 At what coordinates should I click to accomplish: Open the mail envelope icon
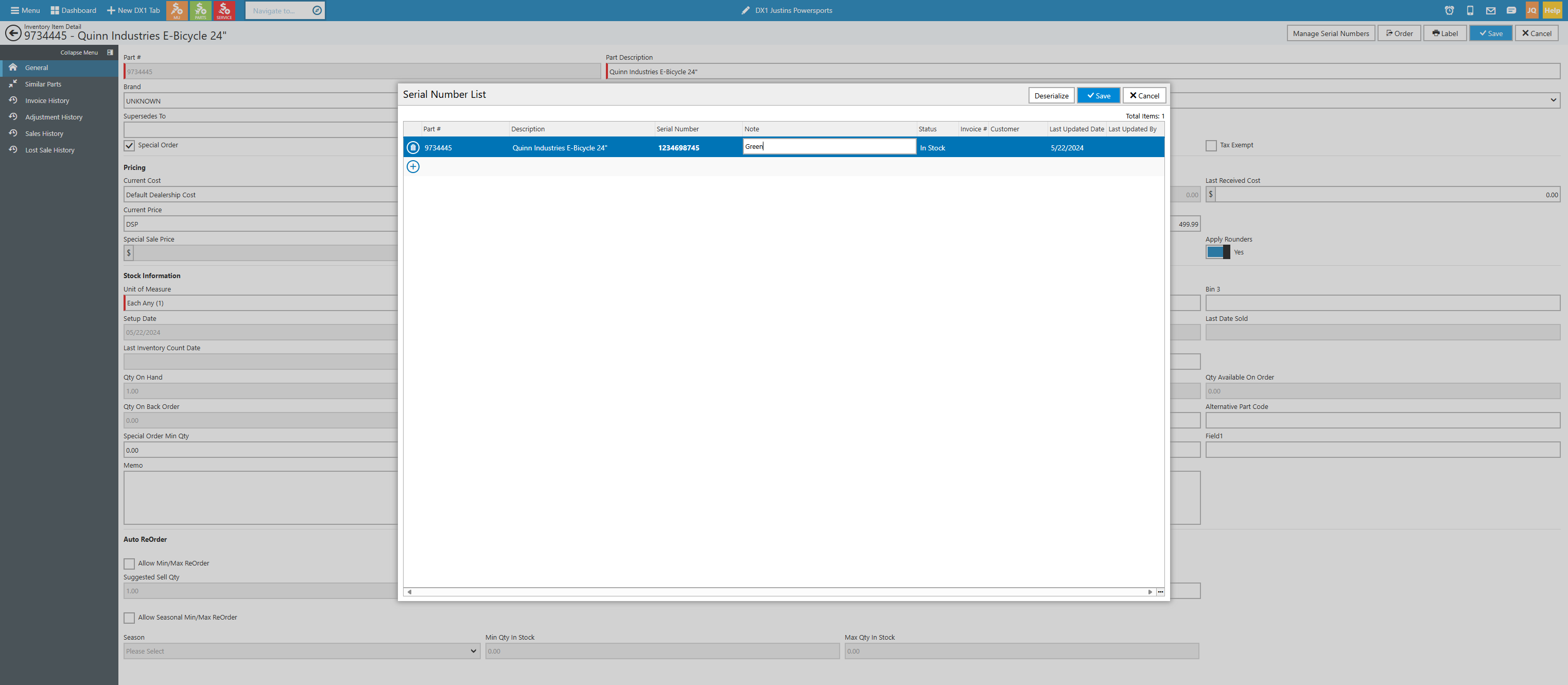click(x=1491, y=10)
